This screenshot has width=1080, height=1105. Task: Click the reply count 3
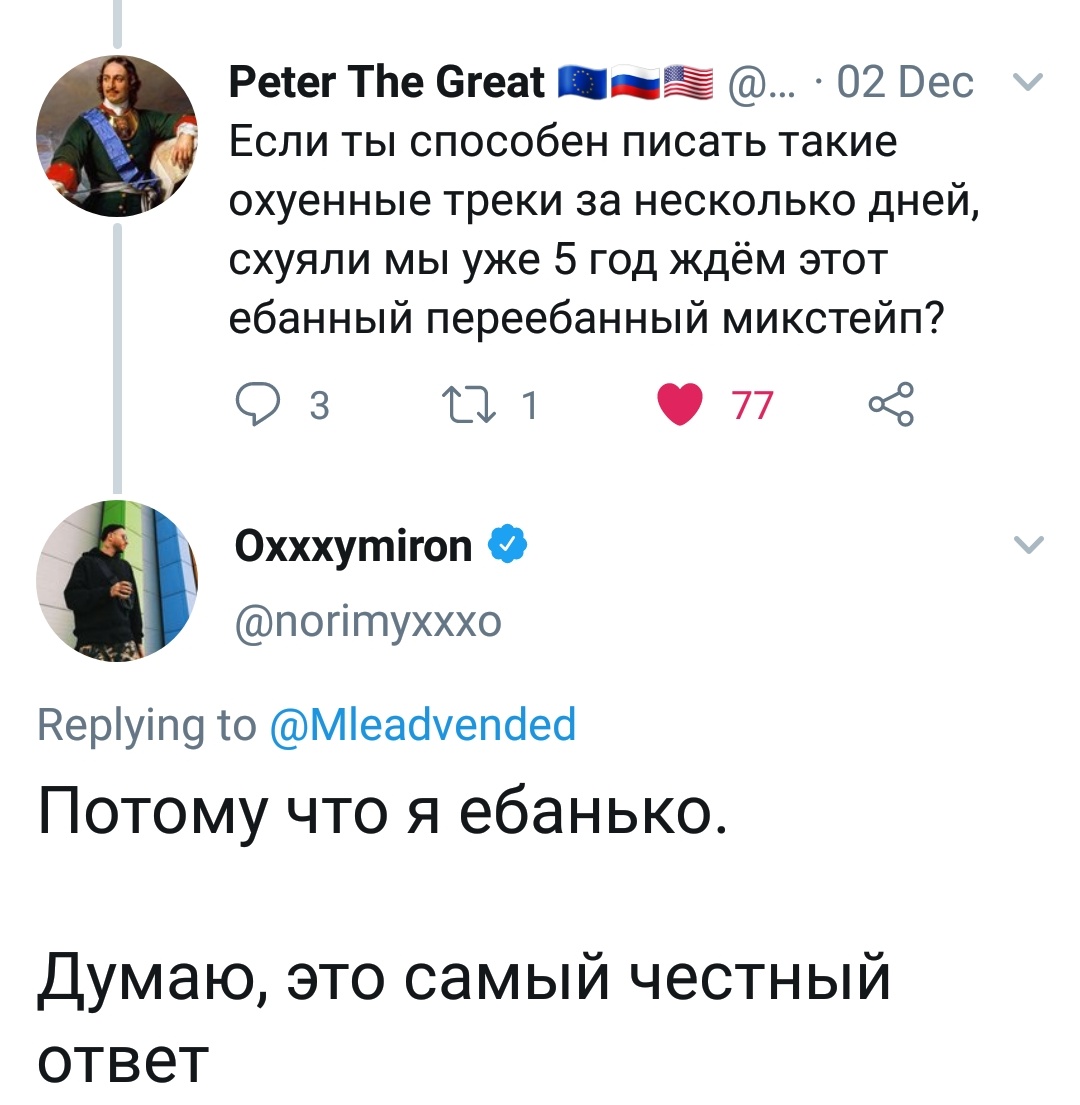pyautogui.click(x=318, y=407)
